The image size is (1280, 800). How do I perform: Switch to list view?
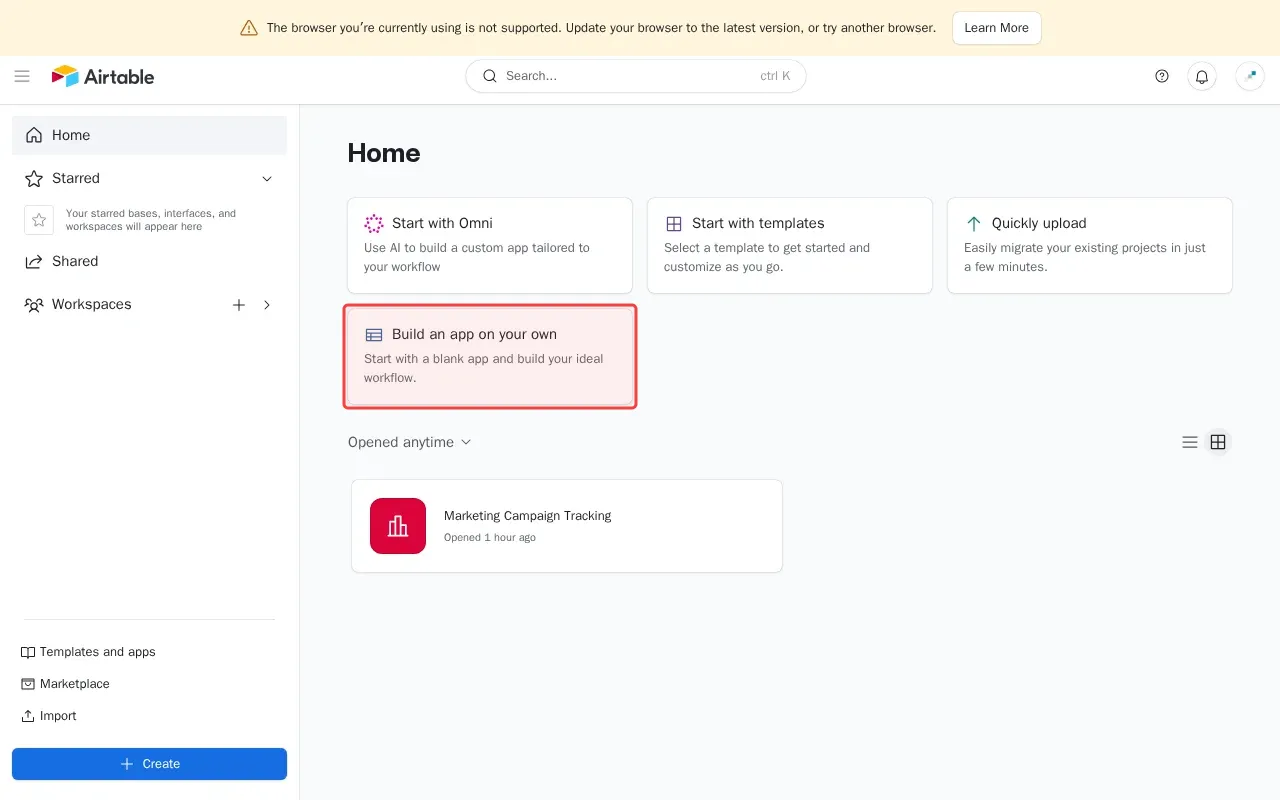(x=1190, y=442)
